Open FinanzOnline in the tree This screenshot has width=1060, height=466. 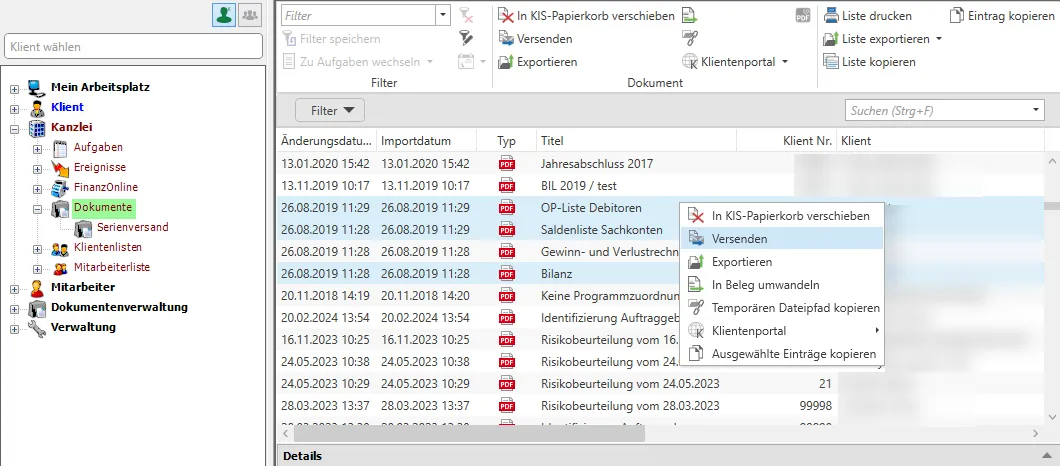coord(105,187)
